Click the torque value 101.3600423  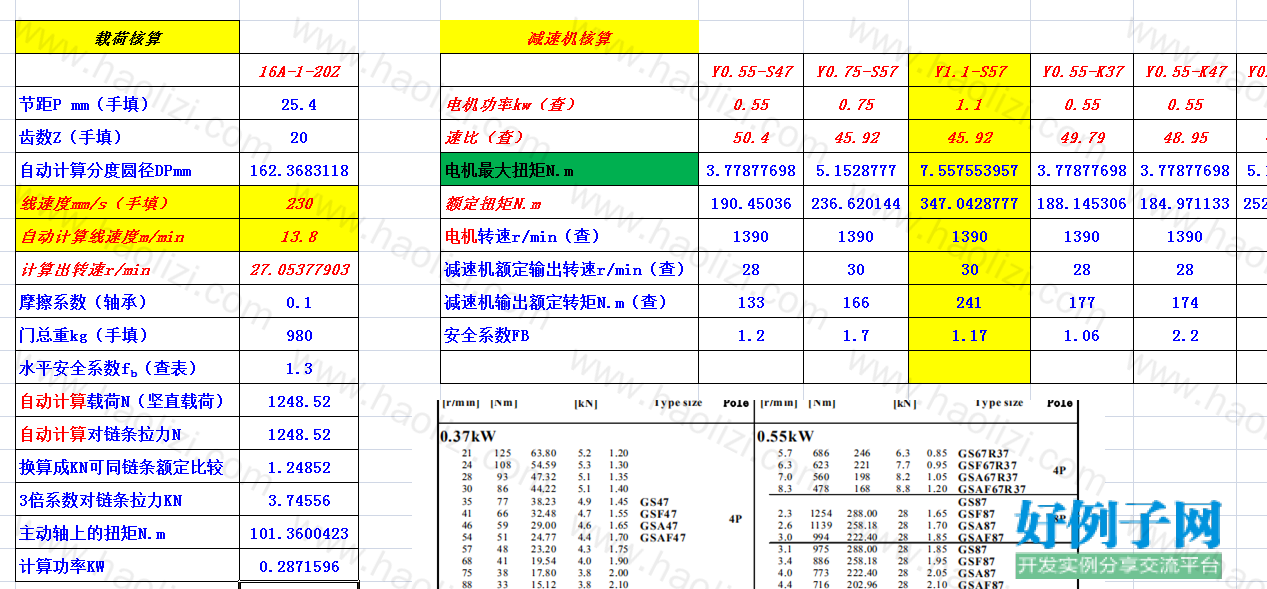click(299, 533)
